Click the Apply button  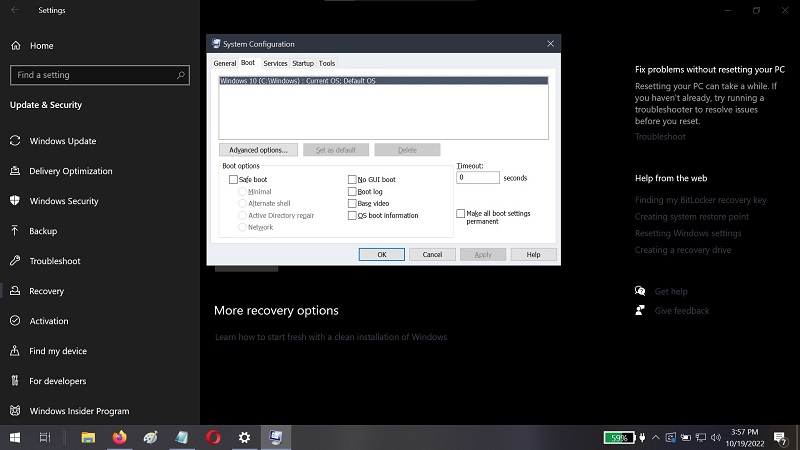[483, 255]
